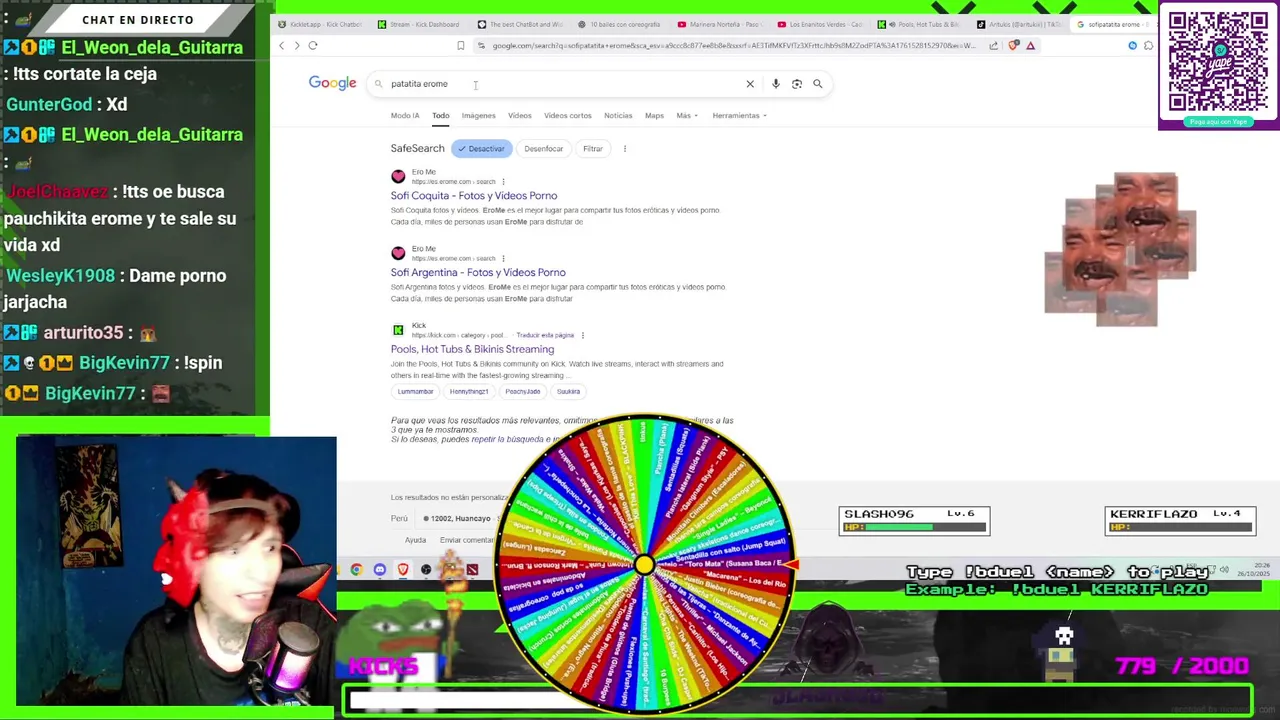Image resolution: width=1280 pixels, height=720 pixels.
Task: Select the Todo results tab
Action: coord(440,116)
